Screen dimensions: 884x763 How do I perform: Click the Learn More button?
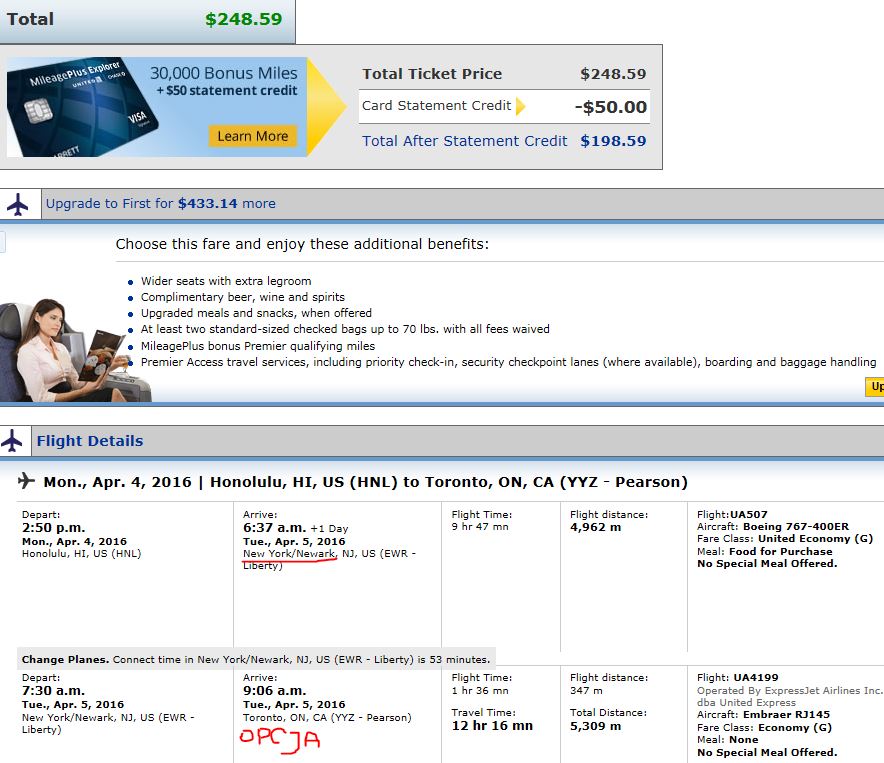[x=253, y=136]
